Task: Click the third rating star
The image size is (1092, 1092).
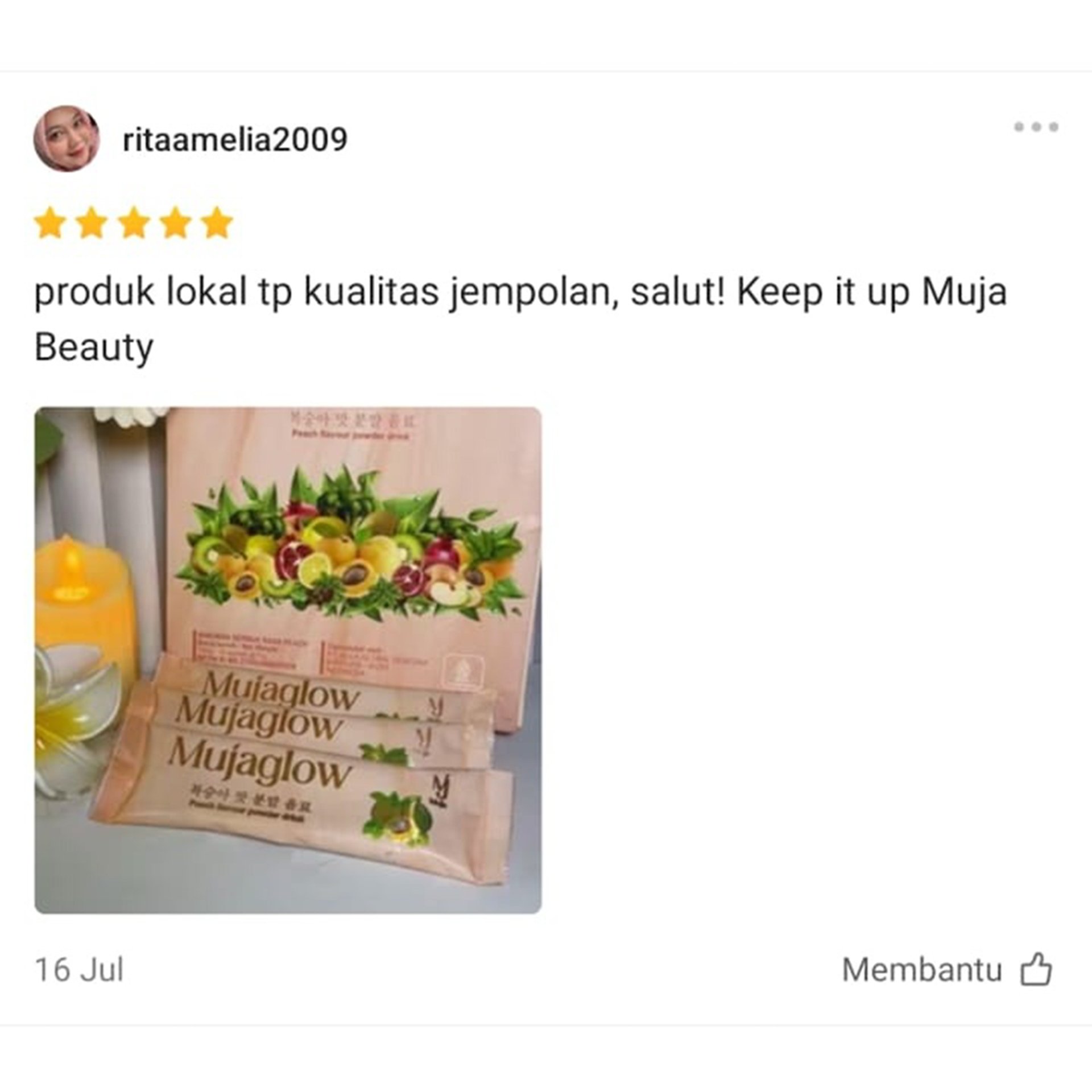Action: [x=134, y=222]
